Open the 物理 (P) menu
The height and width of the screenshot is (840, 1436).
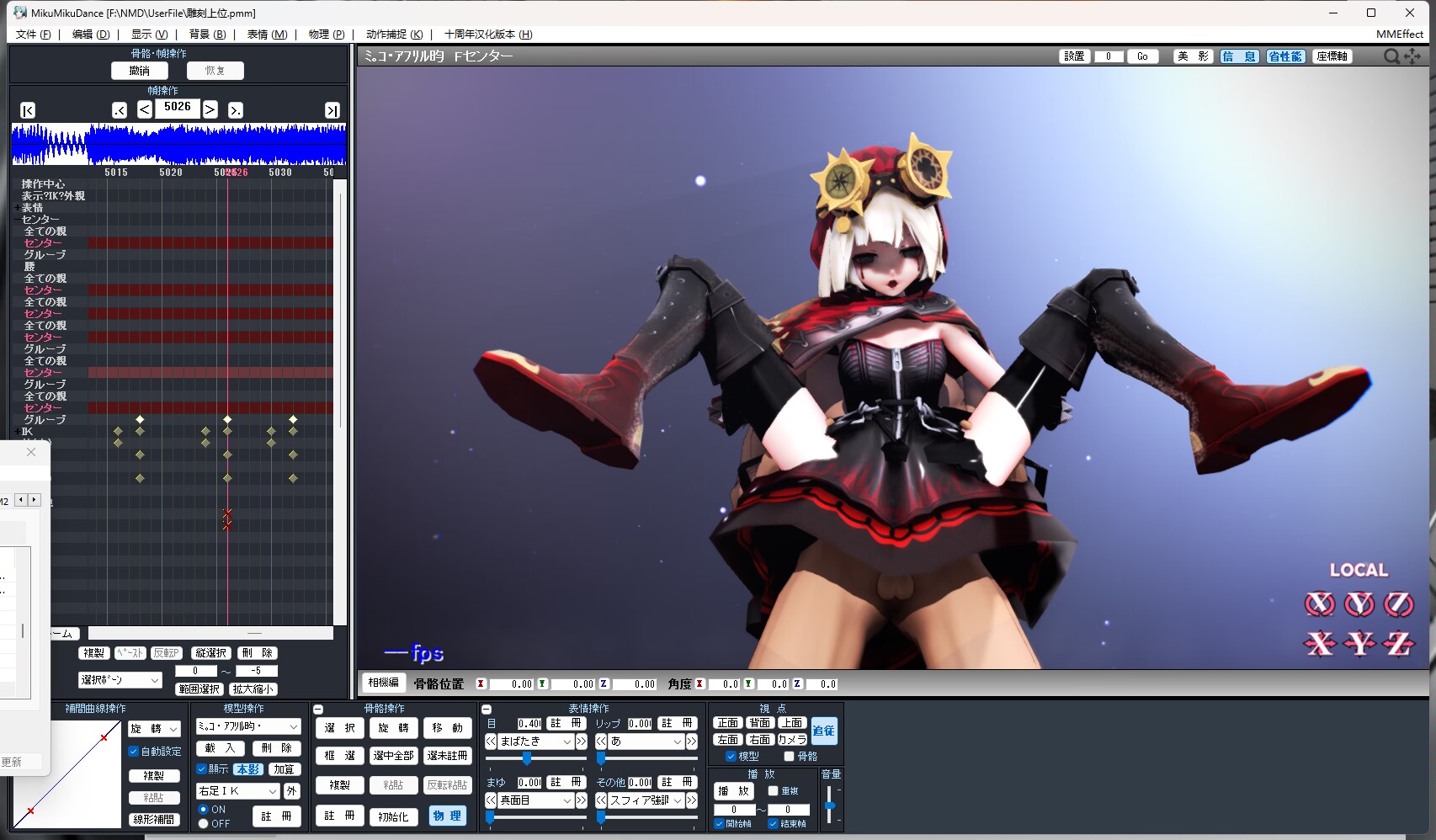point(326,35)
